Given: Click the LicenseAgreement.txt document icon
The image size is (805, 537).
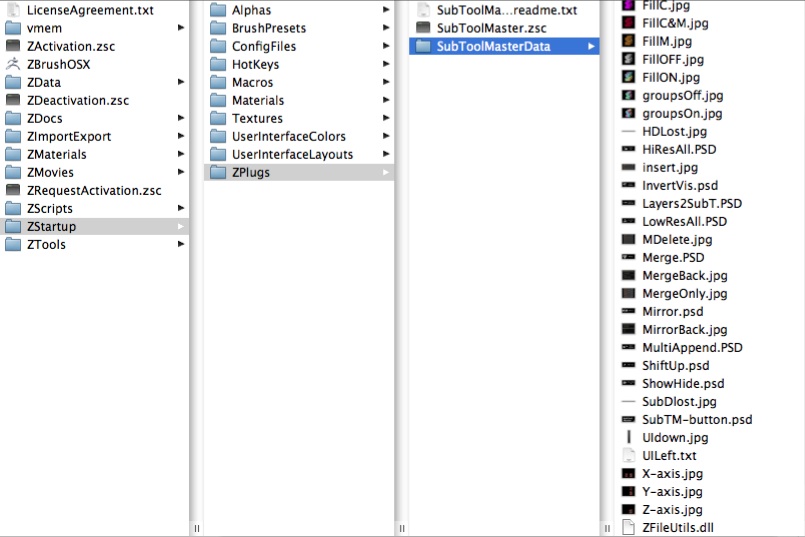Looking at the screenshot, I should 13,10.
